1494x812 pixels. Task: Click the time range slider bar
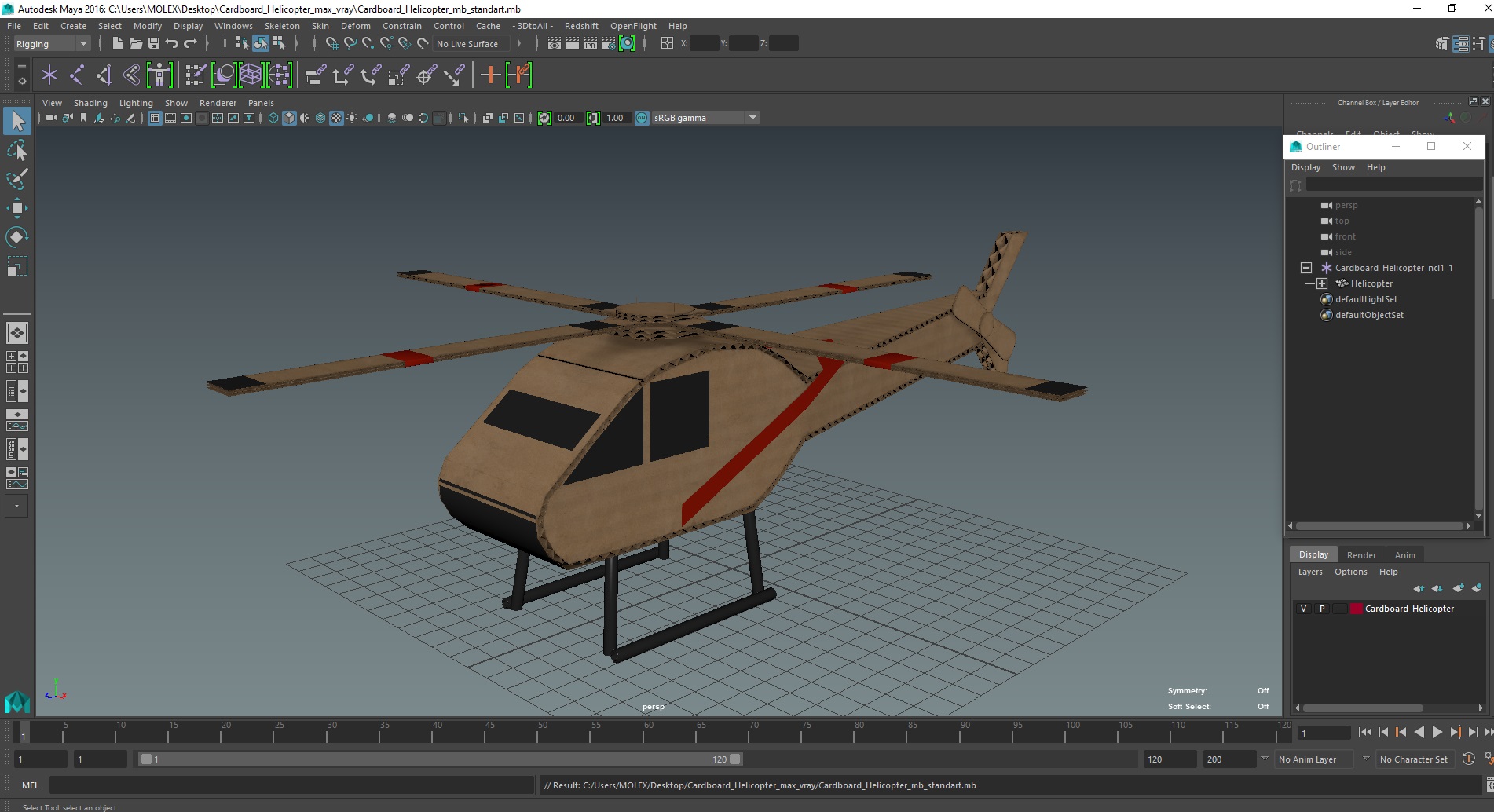pos(440,759)
